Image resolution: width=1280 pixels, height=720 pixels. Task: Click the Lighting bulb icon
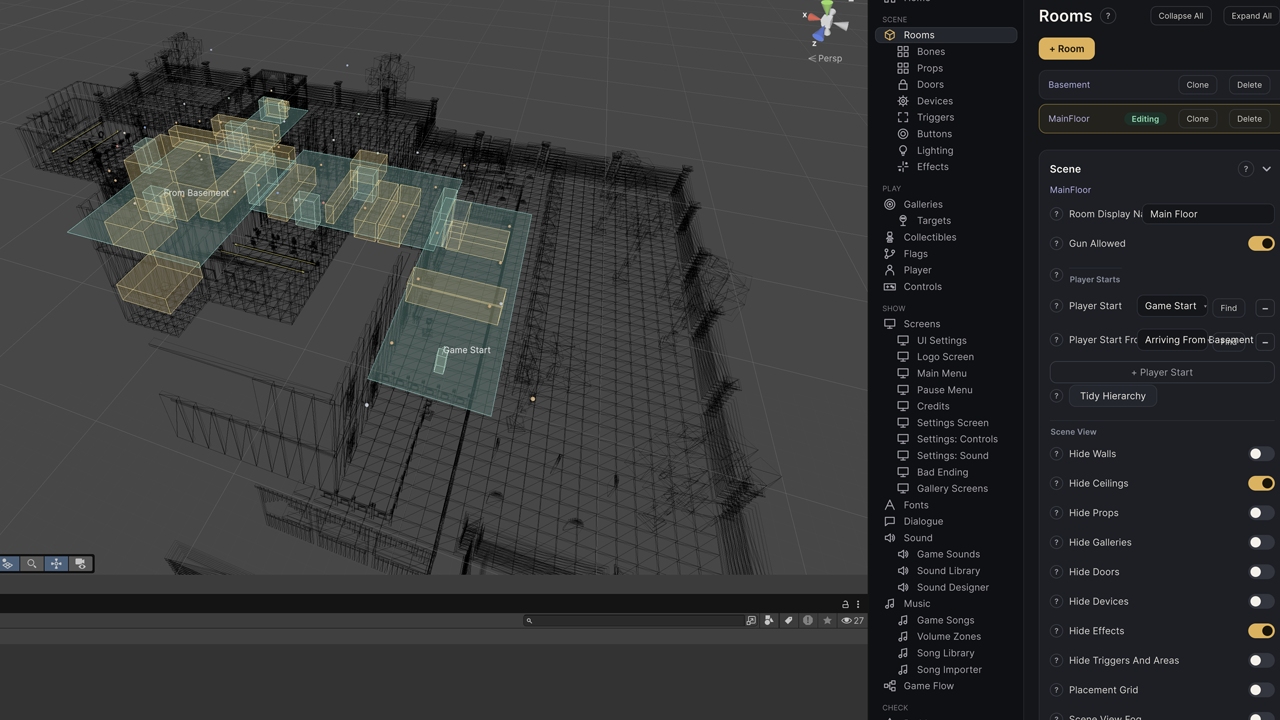[x=903, y=150]
